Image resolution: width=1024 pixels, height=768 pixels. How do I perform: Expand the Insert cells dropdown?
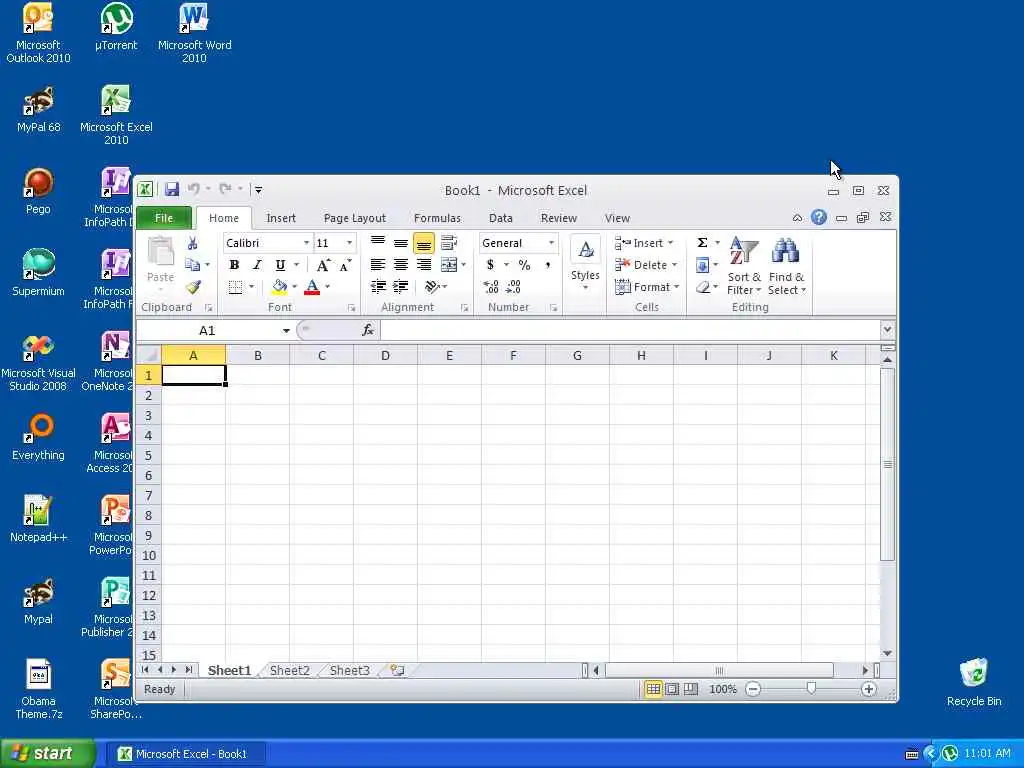pos(671,243)
